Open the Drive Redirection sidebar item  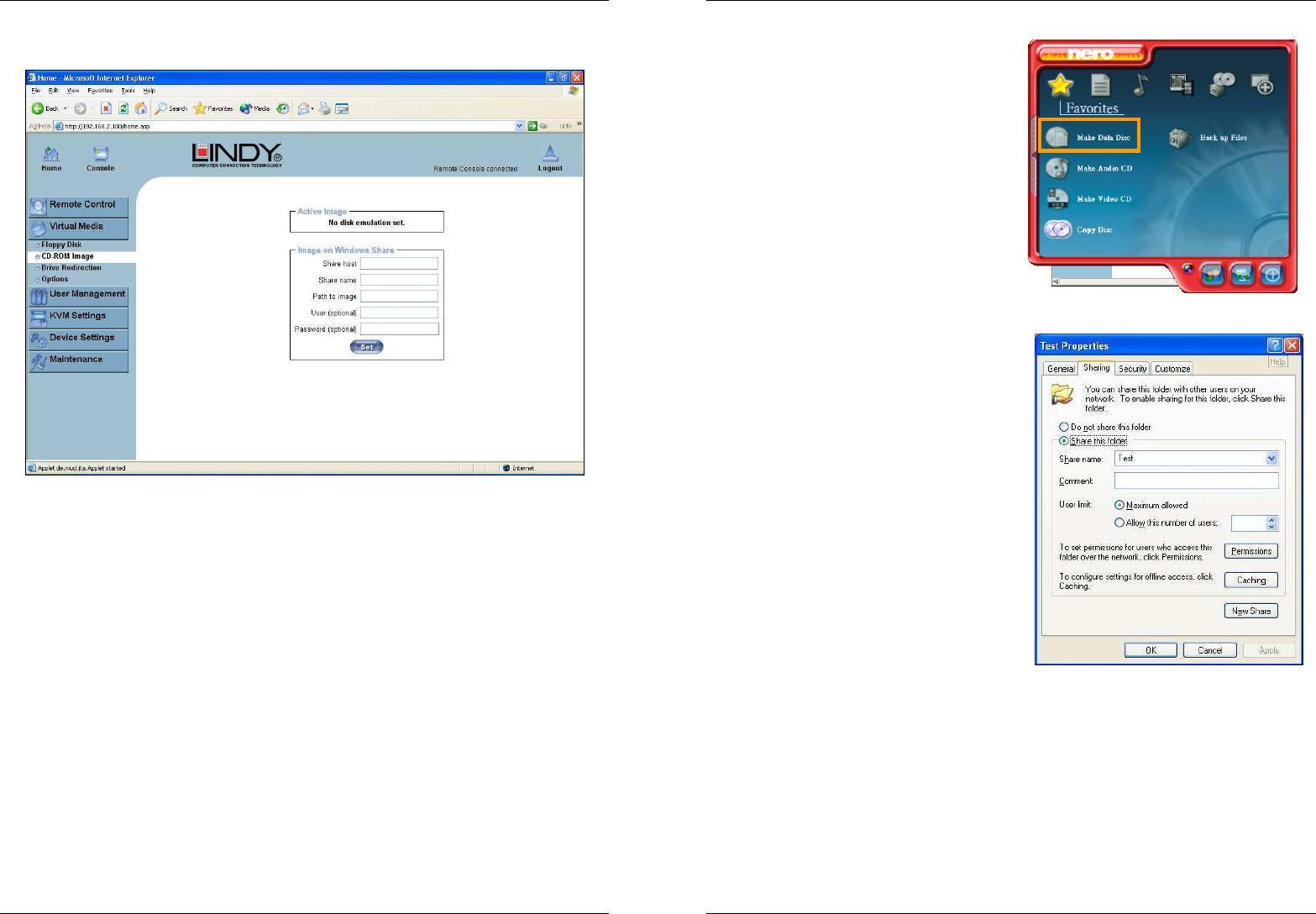click(71, 268)
